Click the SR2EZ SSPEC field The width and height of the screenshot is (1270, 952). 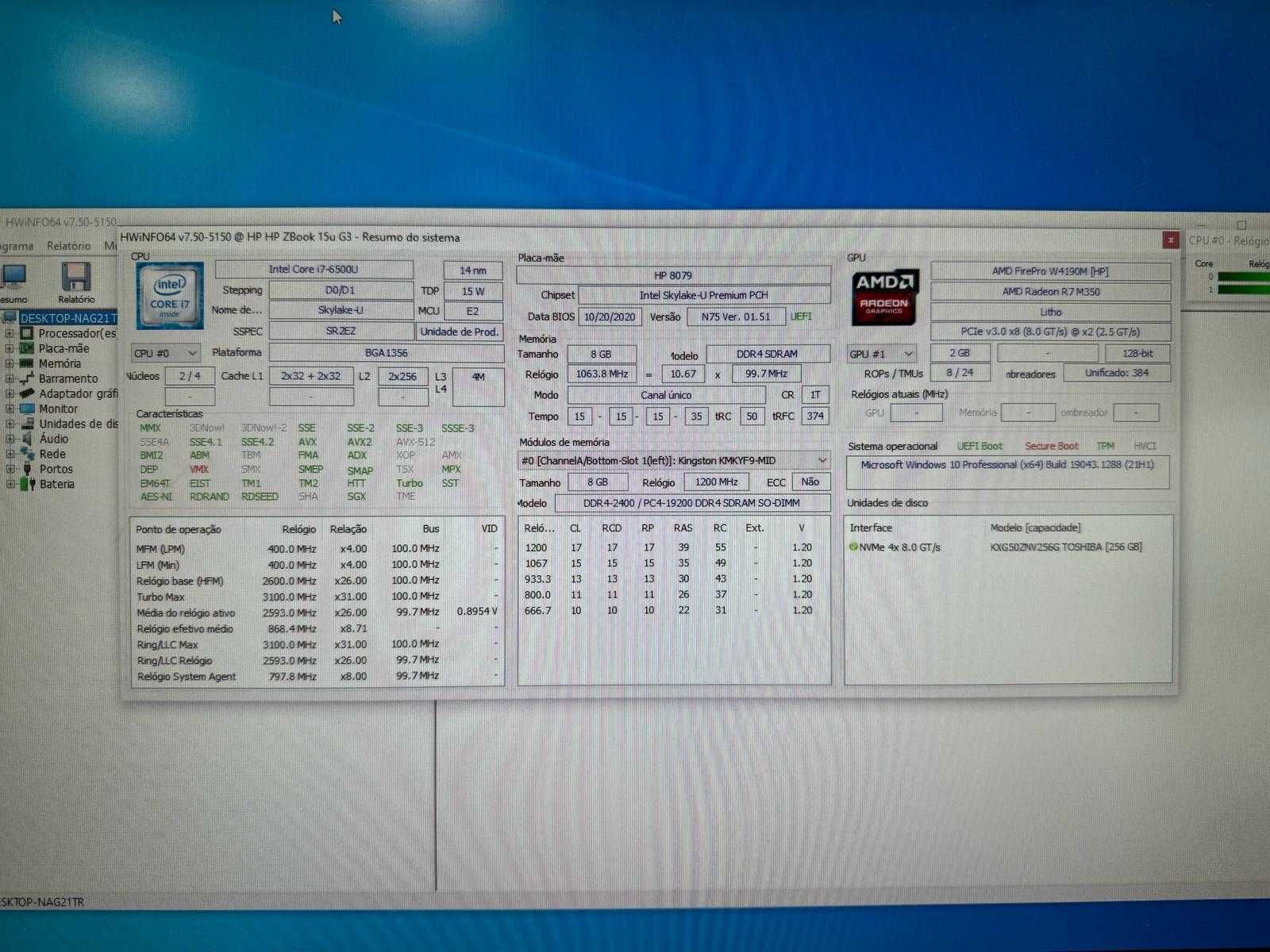341,332
